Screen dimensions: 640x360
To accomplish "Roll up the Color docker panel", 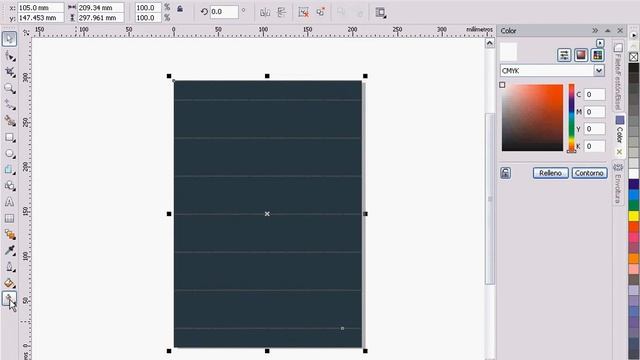I will click(x=608, y=31).
